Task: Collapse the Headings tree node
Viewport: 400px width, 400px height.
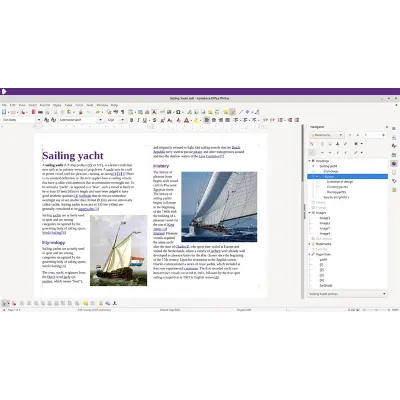Action: (x=309, y=161)
